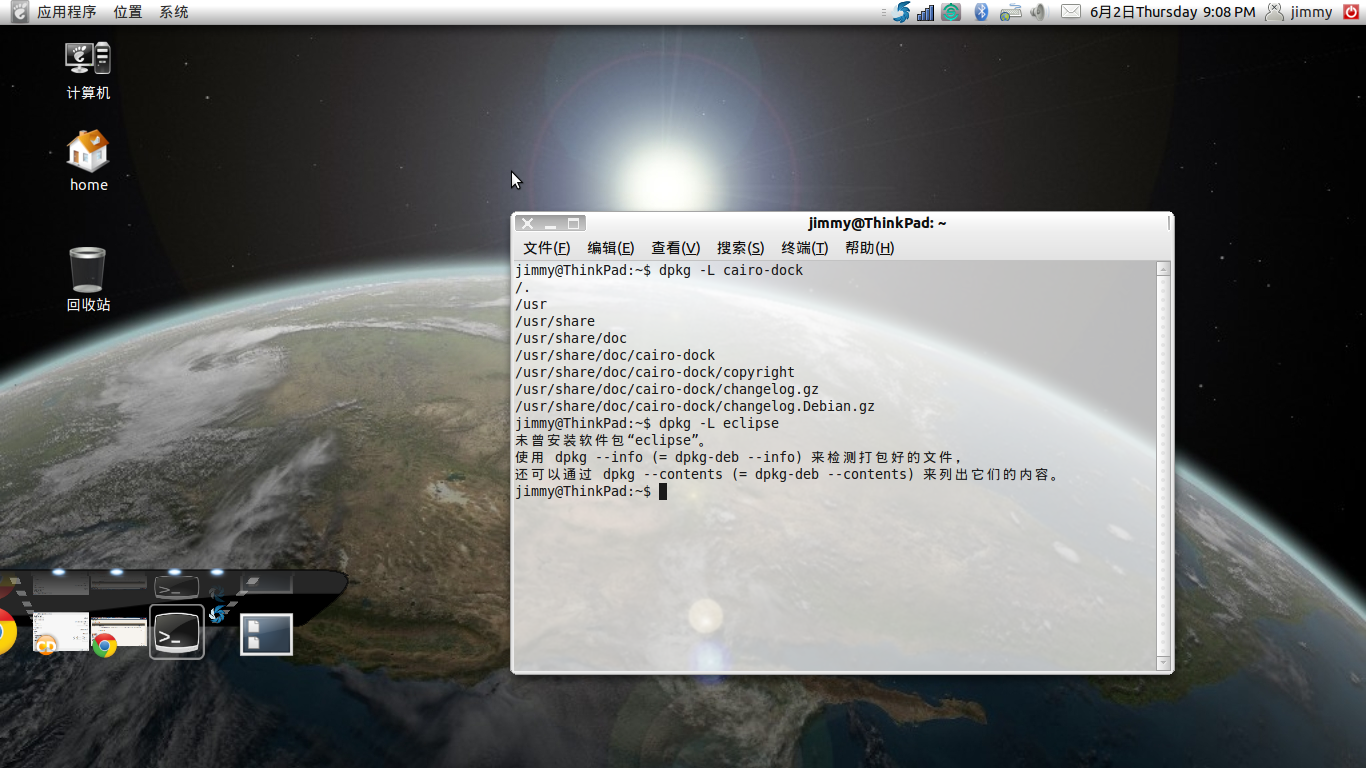Open the network signal strength indicator
Screen dimensions: 1366x768
tap(926, 12)
